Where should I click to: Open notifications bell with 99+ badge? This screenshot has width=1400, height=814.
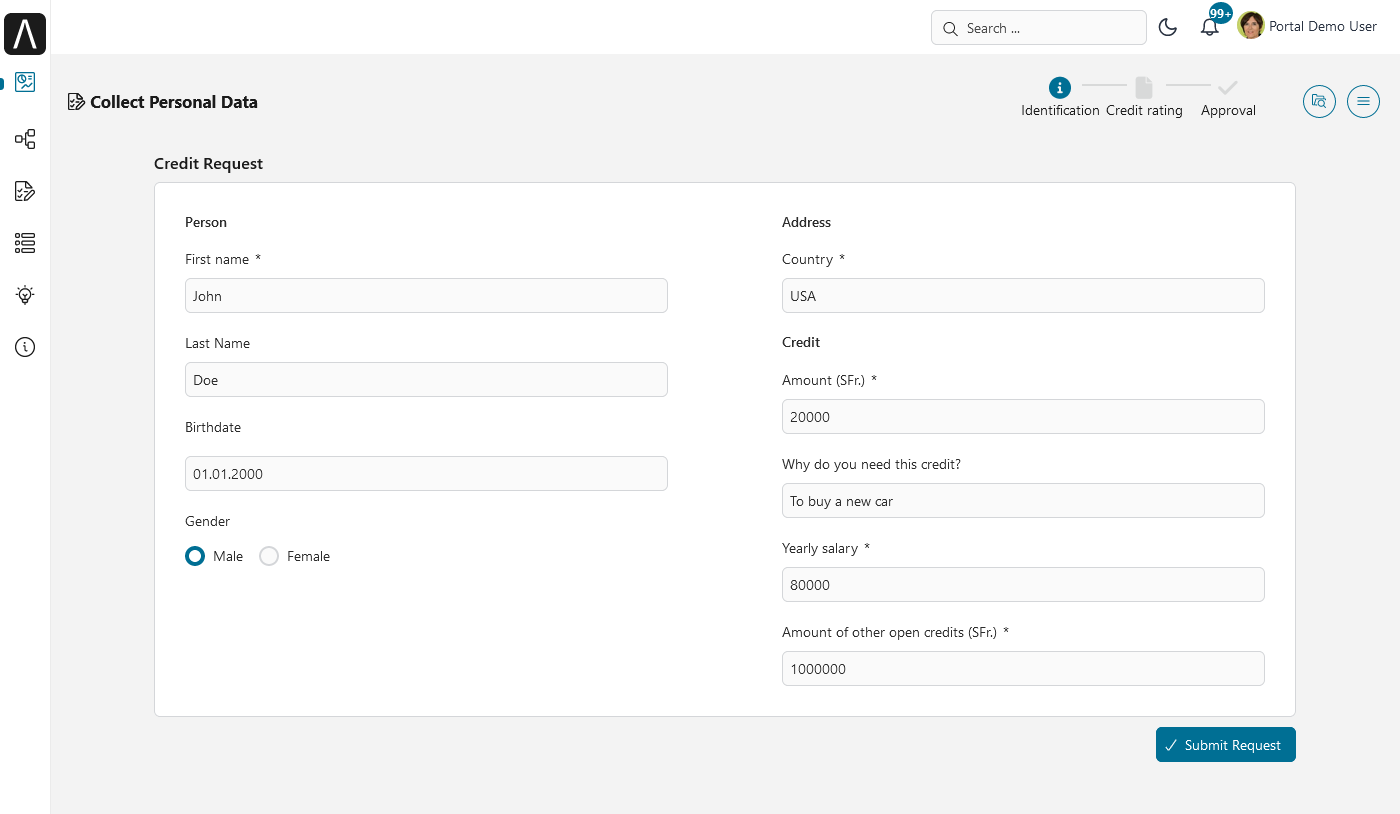(x=1210, y=27)
